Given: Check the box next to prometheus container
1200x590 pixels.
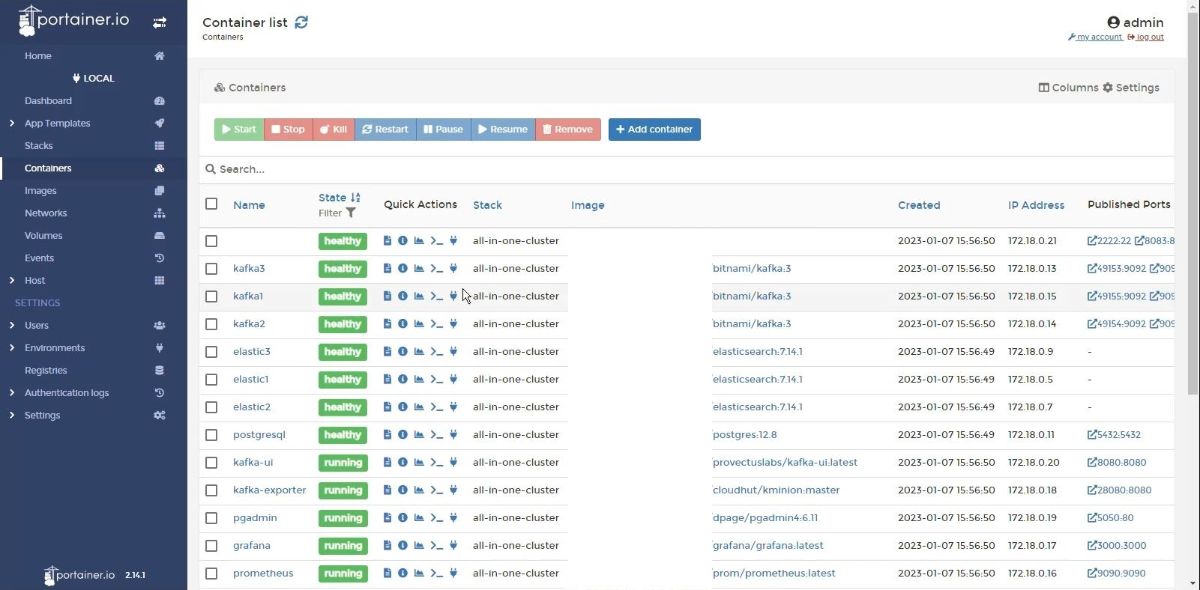Looking at the screenshot, I should click(211, 573).
